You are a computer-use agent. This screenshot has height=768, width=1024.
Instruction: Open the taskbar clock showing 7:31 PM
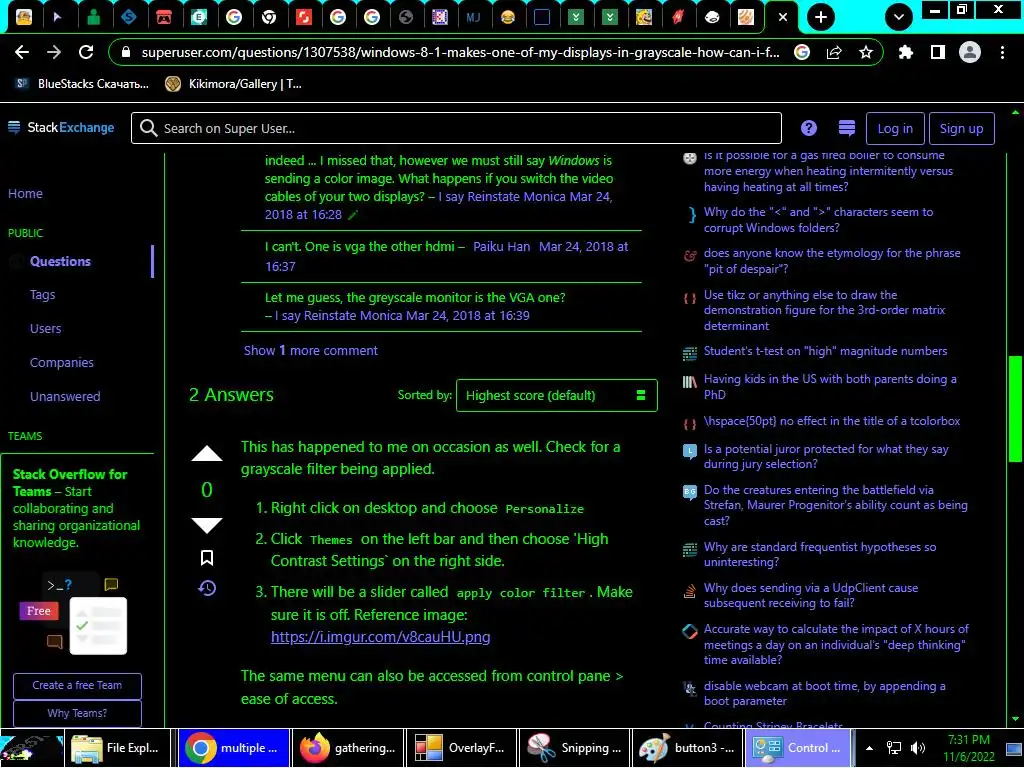click(968, 748)
